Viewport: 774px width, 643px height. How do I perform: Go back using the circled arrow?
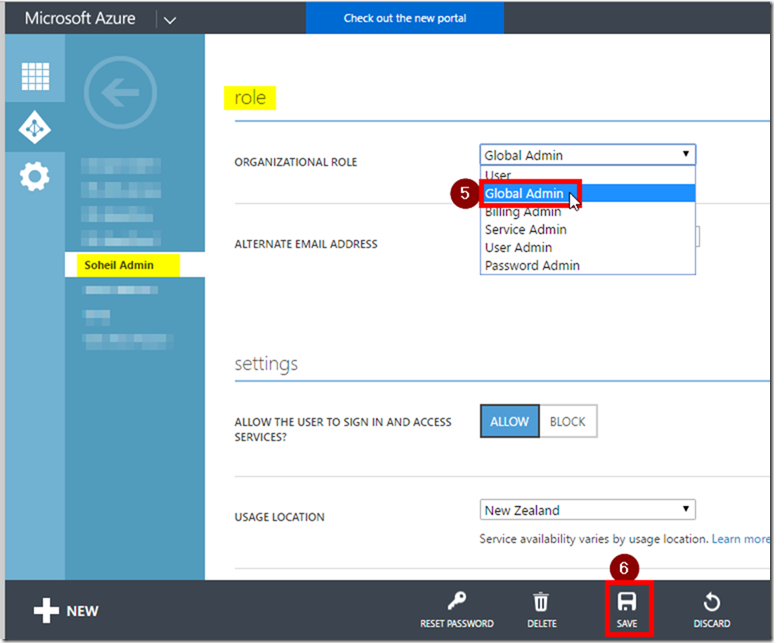120,92
